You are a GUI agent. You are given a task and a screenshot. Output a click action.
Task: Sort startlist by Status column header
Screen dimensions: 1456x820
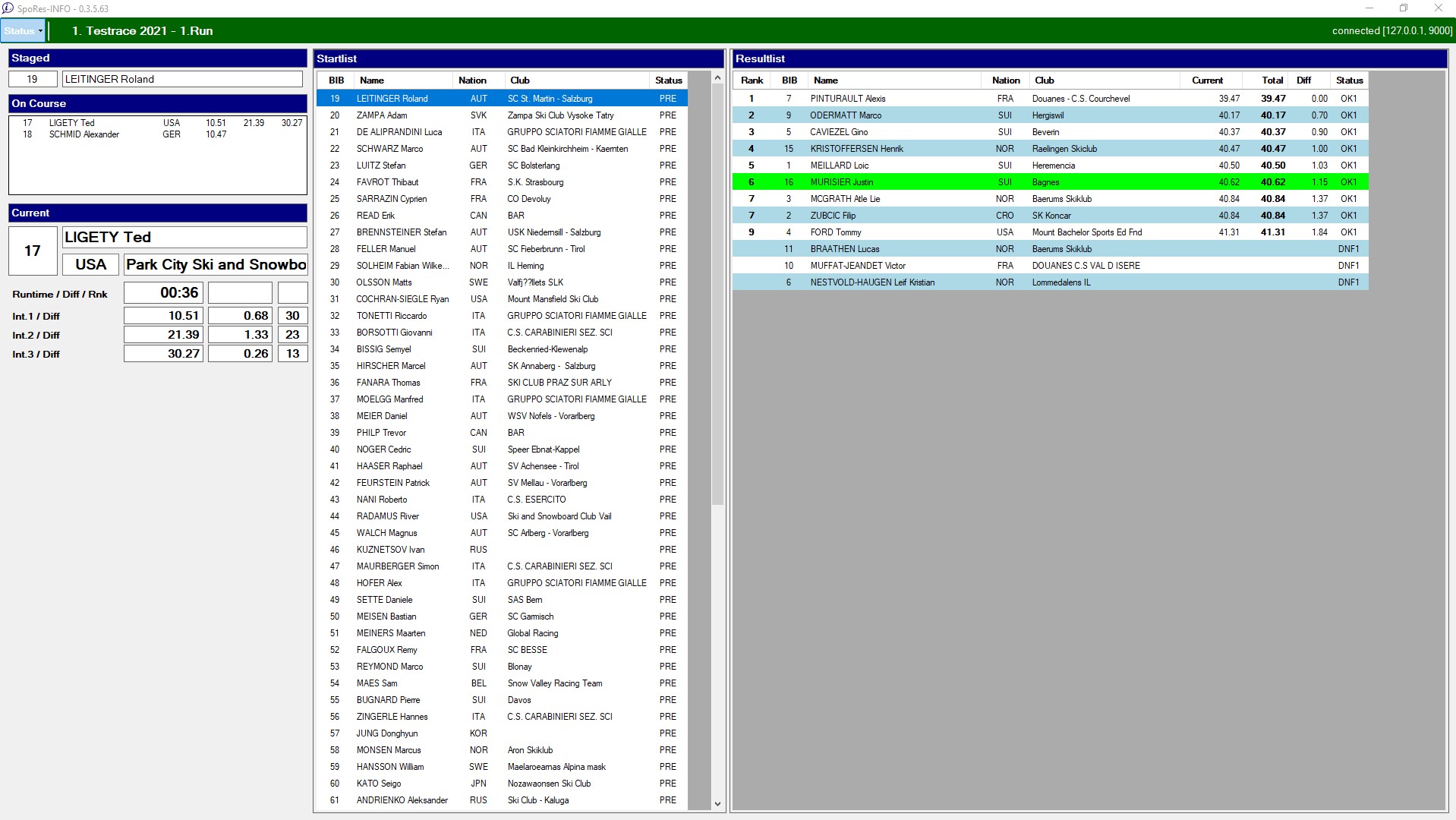point(668,80)
